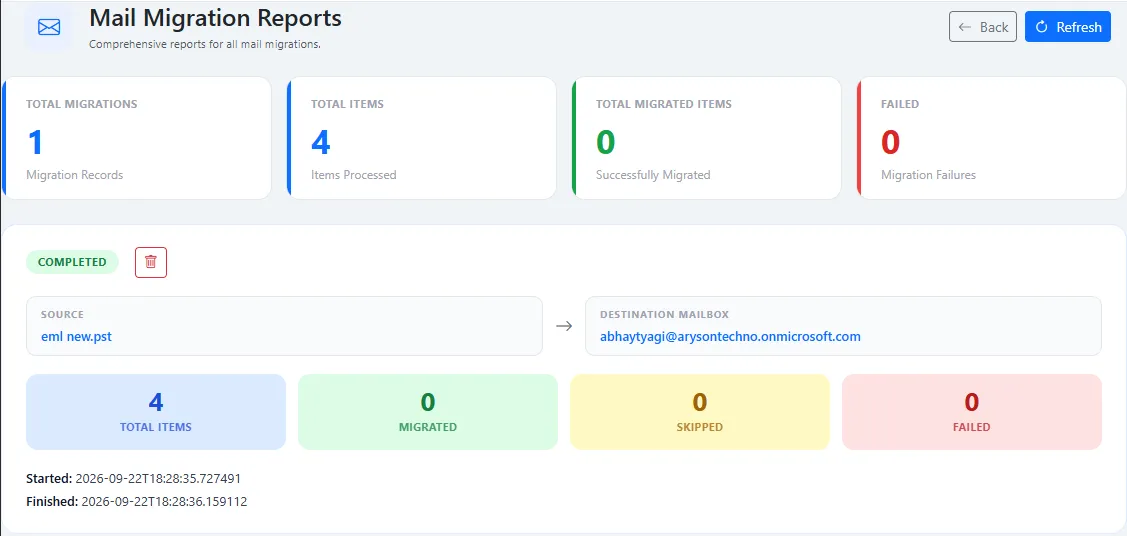Click source file name "eml new.pst"

76,336
